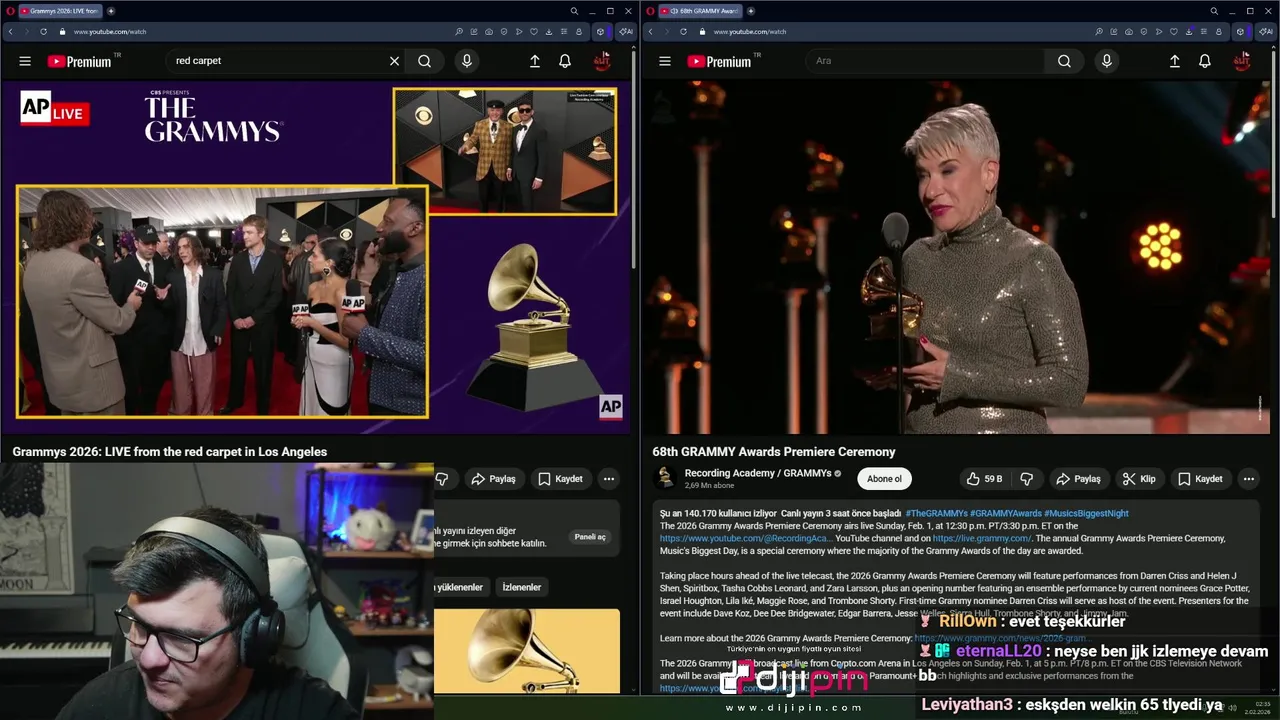Select the 'İzlenenler' filter chip

(x=521, y=587)
